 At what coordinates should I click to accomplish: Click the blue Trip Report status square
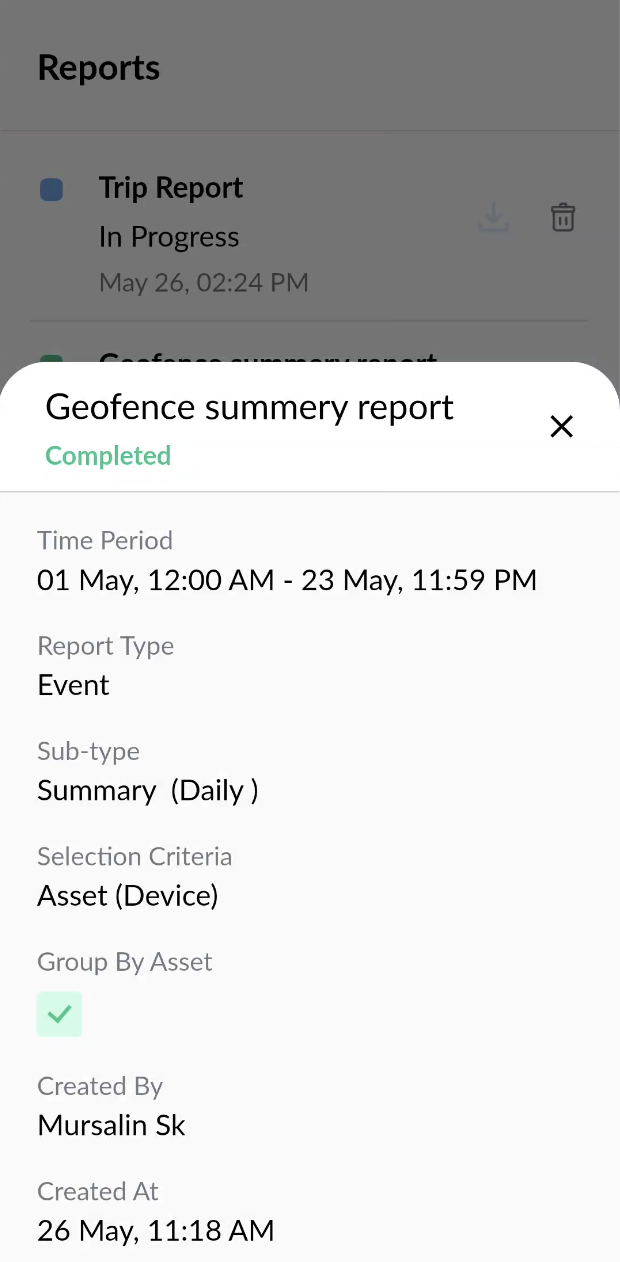tap(51, 189)
